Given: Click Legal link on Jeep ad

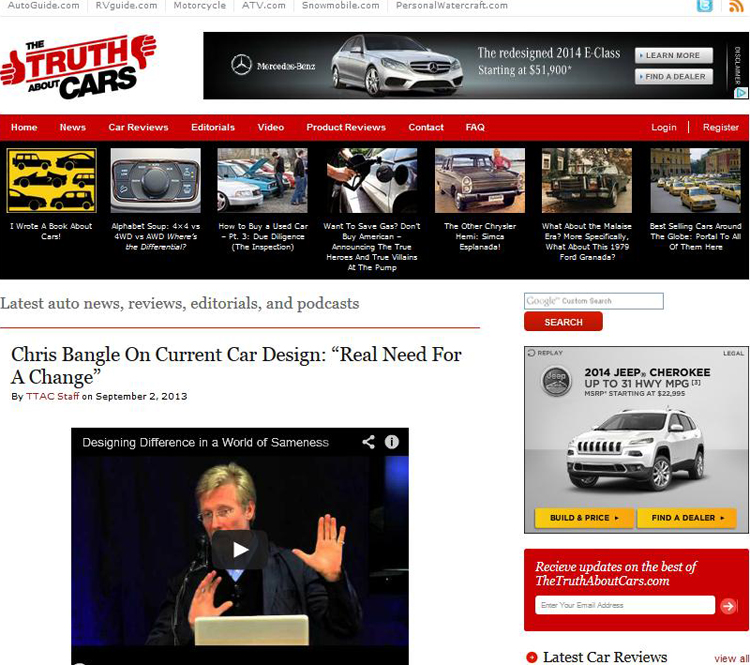Looking at the screenshot, I should (x=733, y=353).
